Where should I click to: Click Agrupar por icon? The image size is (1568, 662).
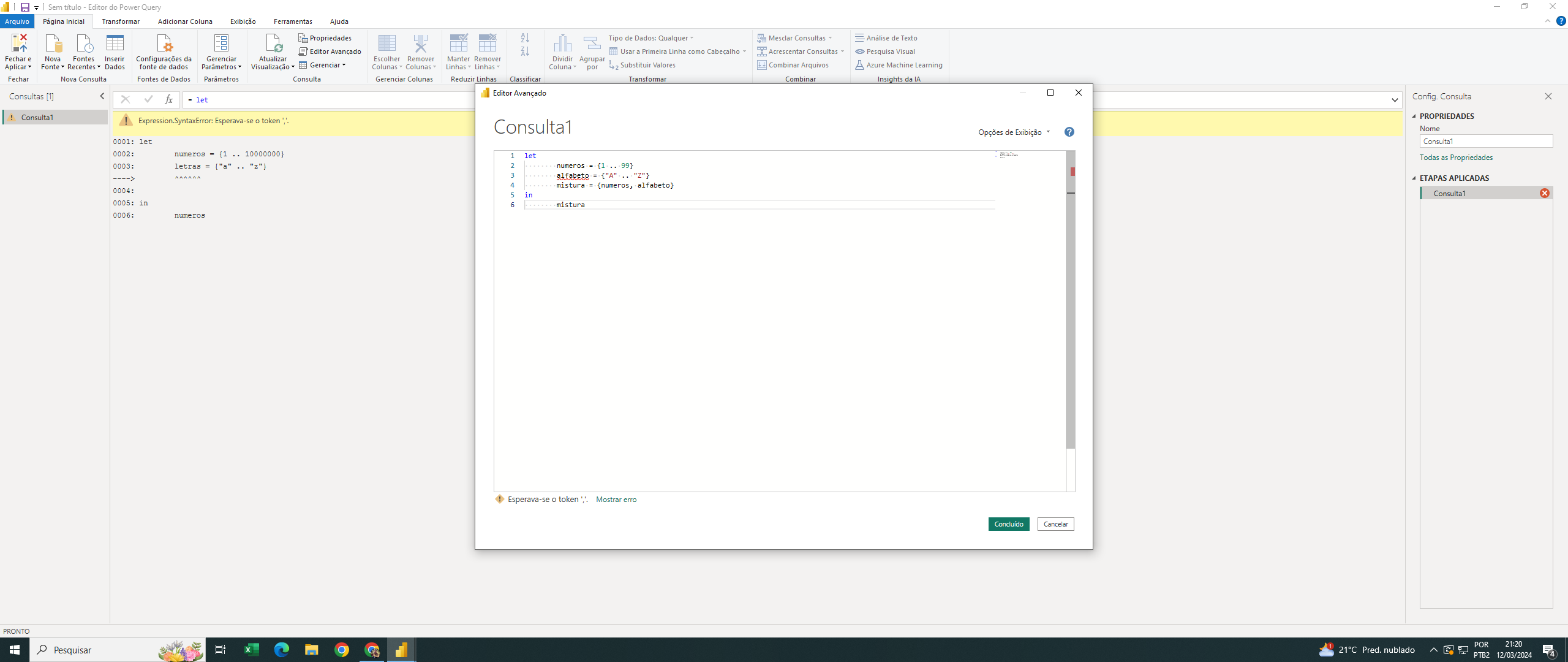tap(592, 44)
